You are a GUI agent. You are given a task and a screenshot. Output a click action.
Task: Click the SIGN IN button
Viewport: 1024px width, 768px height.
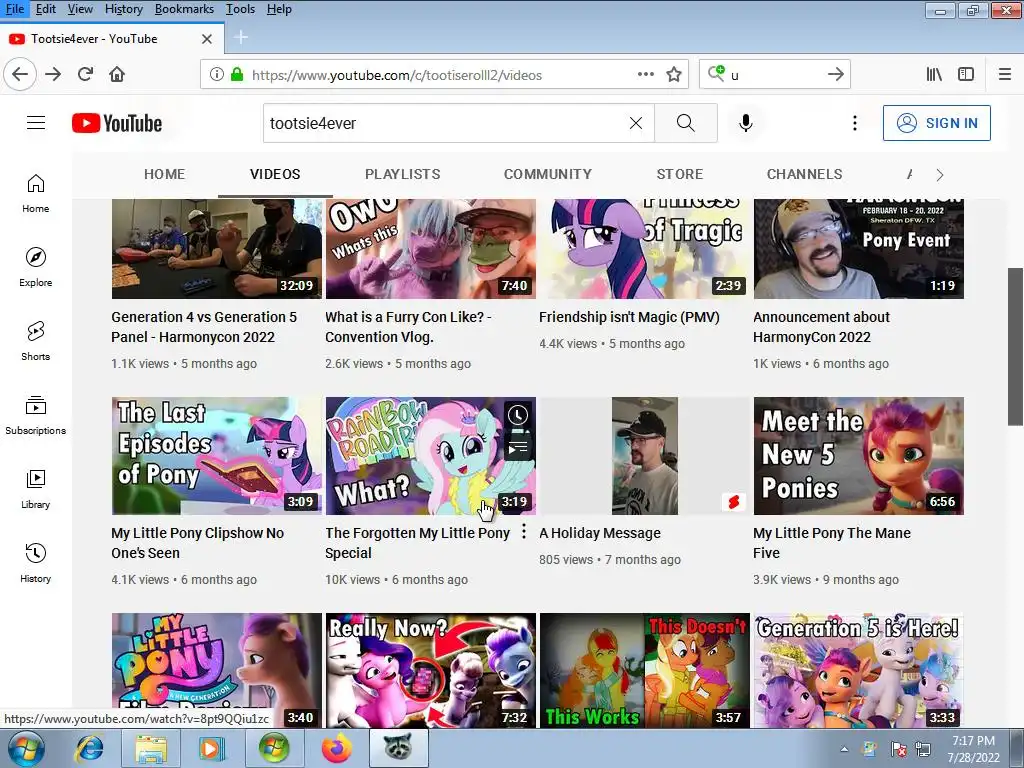click(936, 123)
